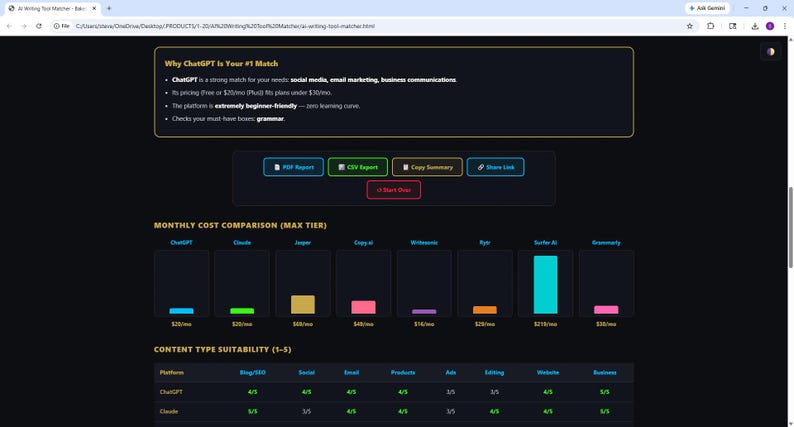Click the red Start Over button
The height and width of the screenshot is (427, 794).
[x=393, y=190]
